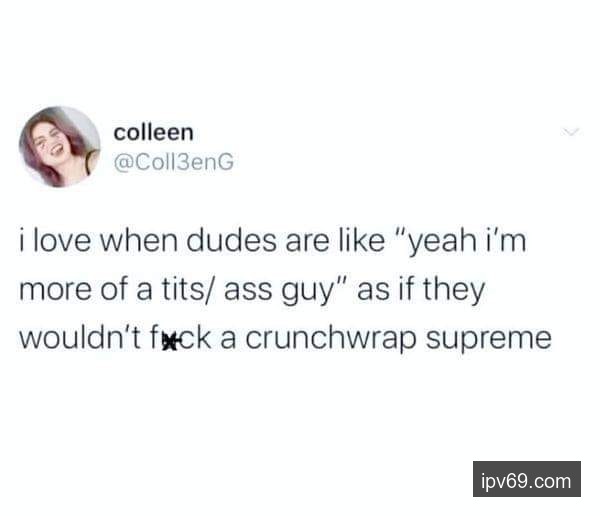
Task: Expand the tweet options chevron
Action: [x=571, y=132]
